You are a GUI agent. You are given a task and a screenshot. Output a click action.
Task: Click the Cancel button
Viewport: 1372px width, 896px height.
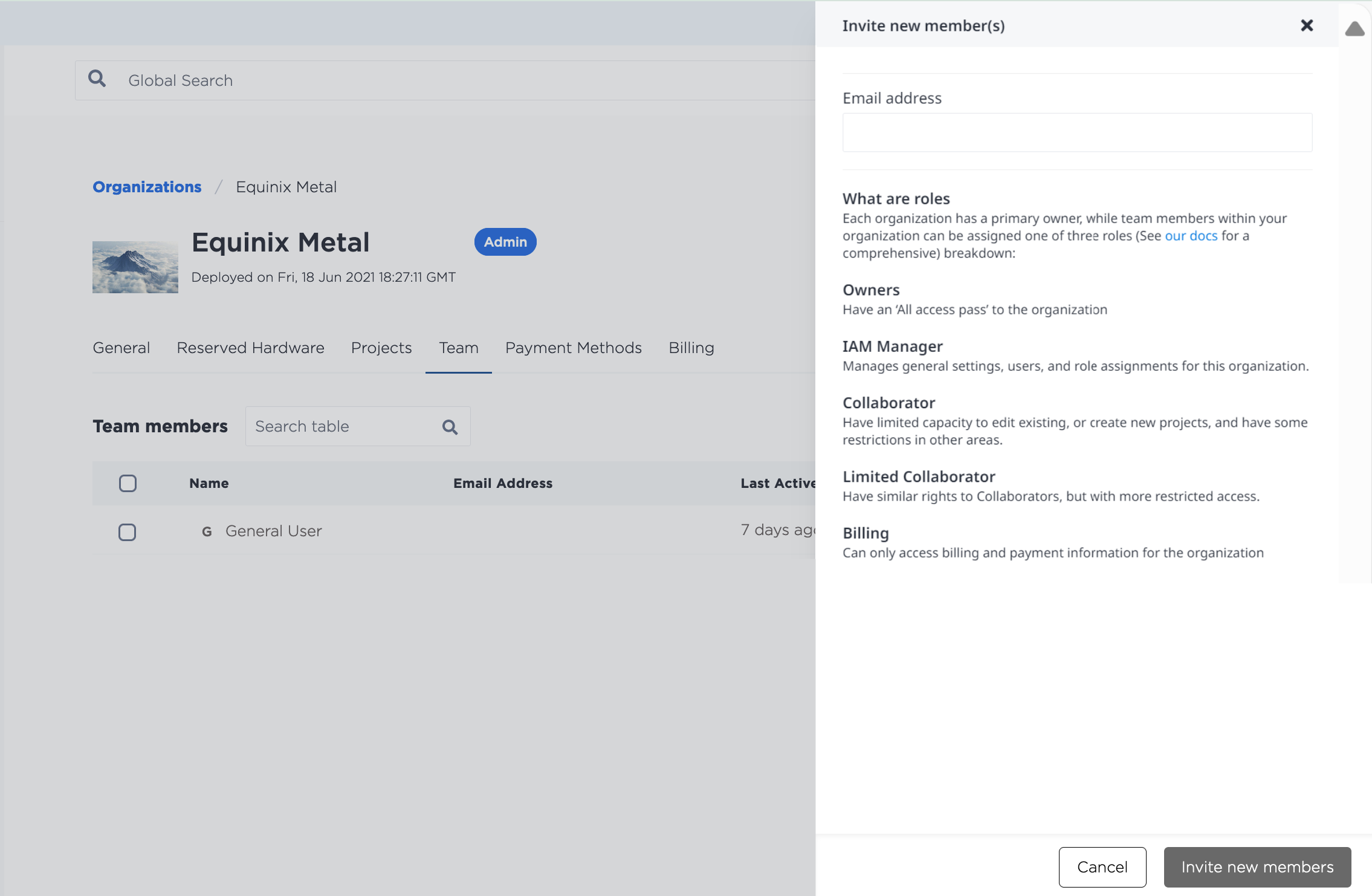pyautogui.click(x=1102, y=867)
